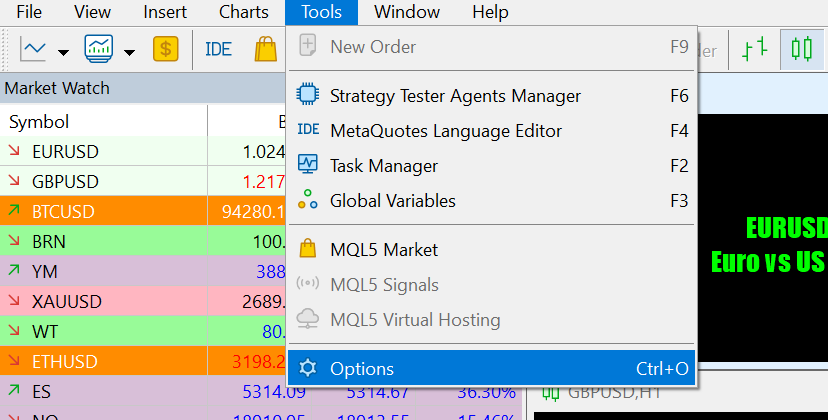Select the YM symbol row
The image size is (828, 420).
[143, 271]
